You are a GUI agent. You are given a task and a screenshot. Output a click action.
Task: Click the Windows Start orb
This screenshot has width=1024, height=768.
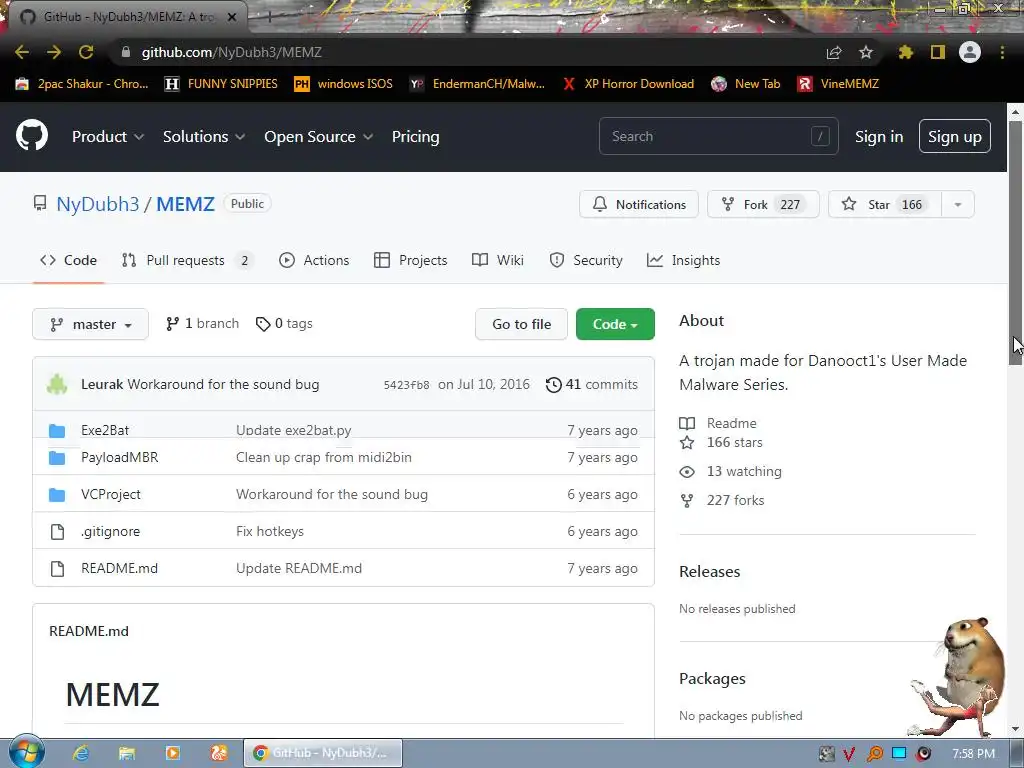point(26,752)
